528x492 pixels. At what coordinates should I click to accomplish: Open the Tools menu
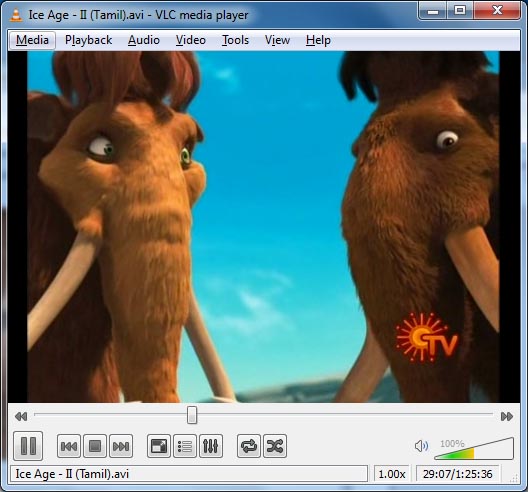(x=235, y=40)
